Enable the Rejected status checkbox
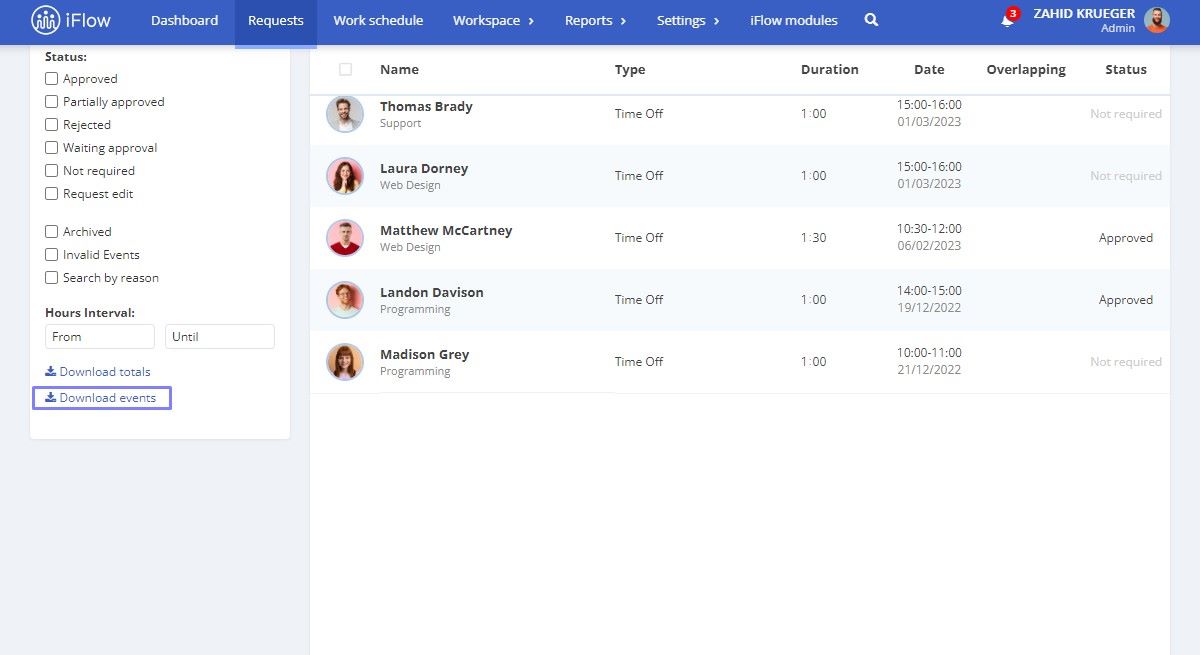Viewport: 1200px width, 655px height. pos(52,125)
